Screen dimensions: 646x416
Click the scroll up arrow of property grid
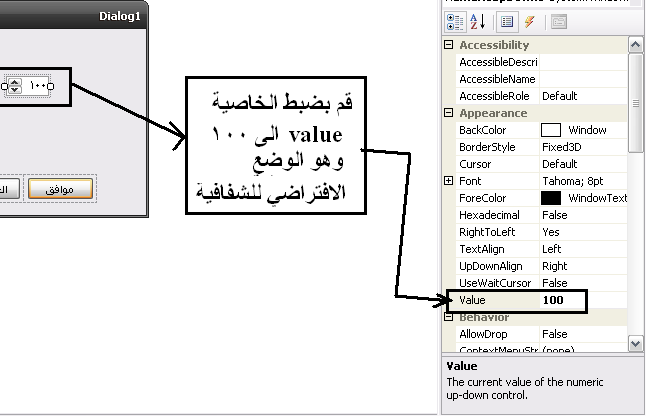pyautogui.click(x=636, y=46)
